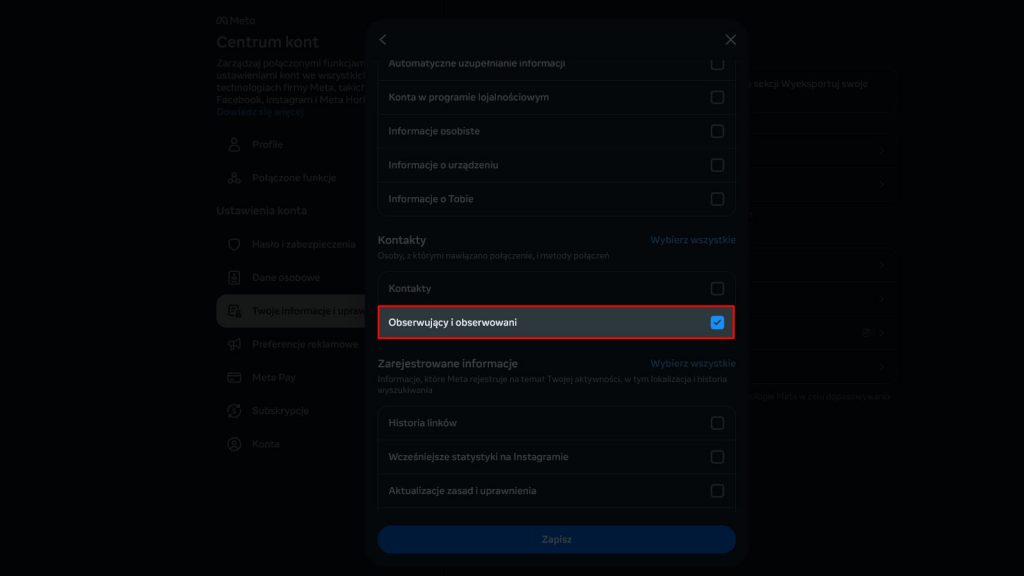Open Twoje informacje i uprawnienia menu item
This screenshot has width=1024, height=576.
click(290, 311)
